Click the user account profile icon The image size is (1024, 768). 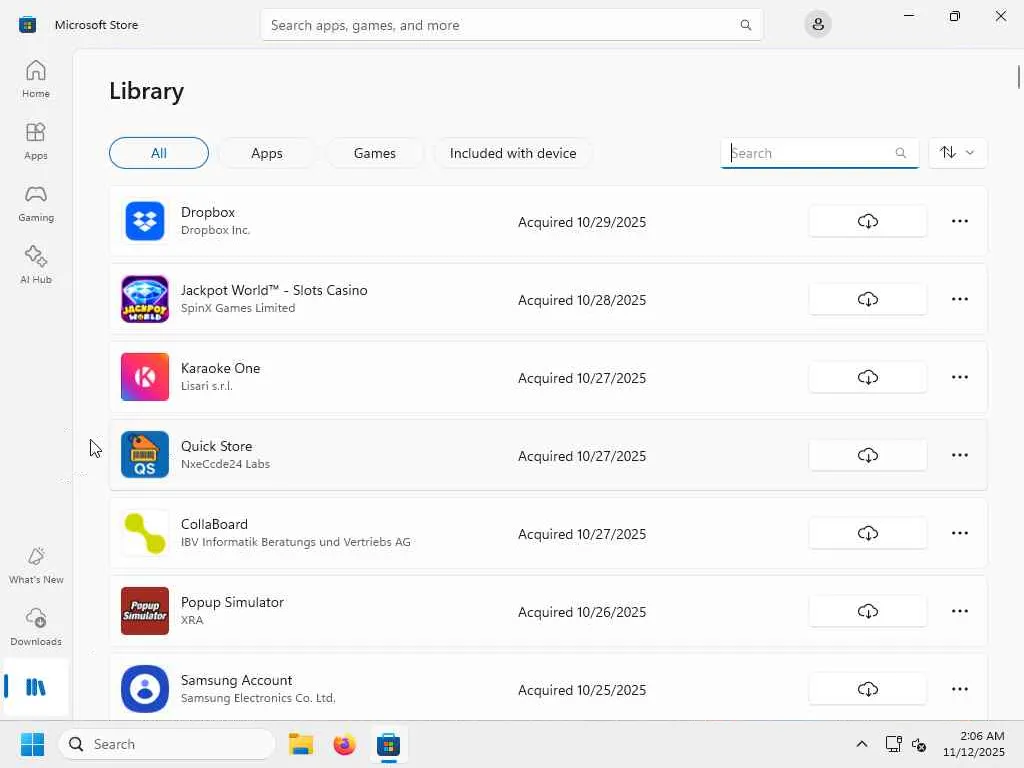click(x=818, y=25)
